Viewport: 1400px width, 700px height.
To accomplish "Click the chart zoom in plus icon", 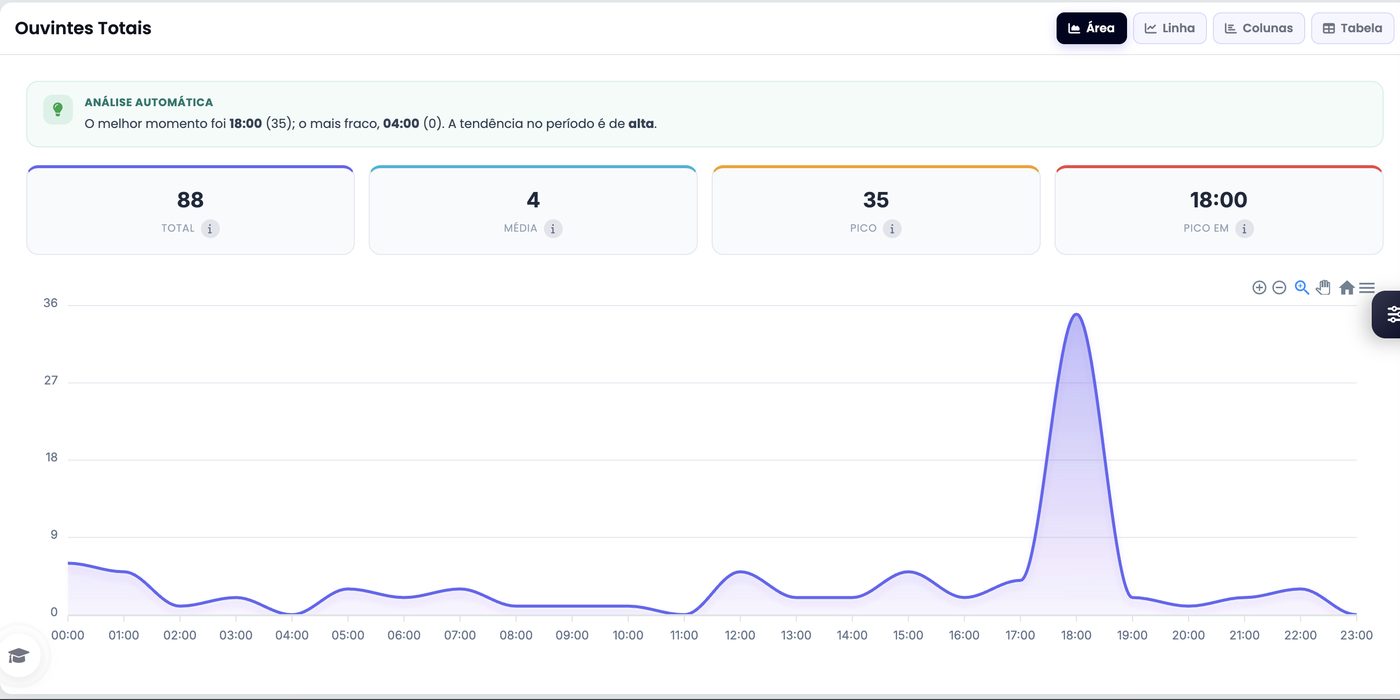I will point(1259,288).
